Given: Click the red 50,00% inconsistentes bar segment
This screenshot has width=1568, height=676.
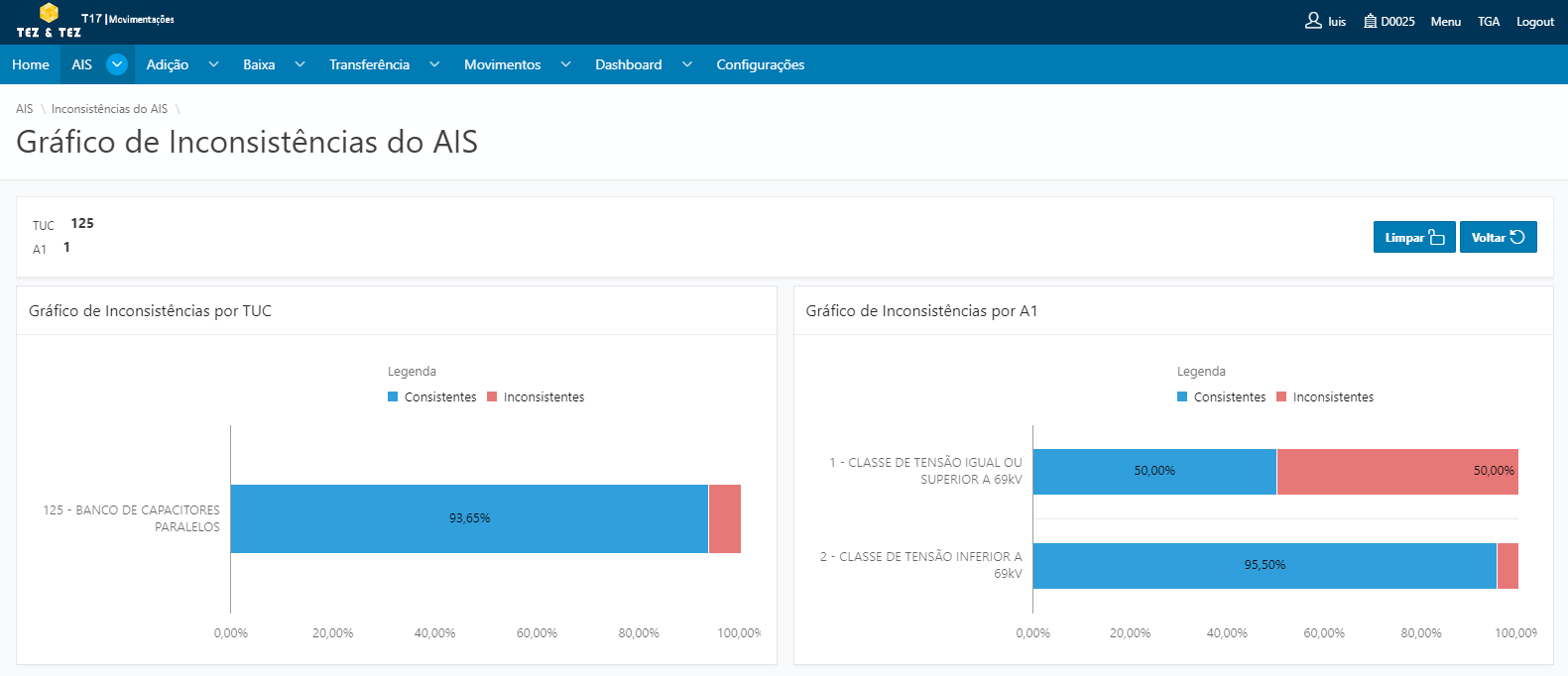Looking at the screenshot, I should (1396, 472).
